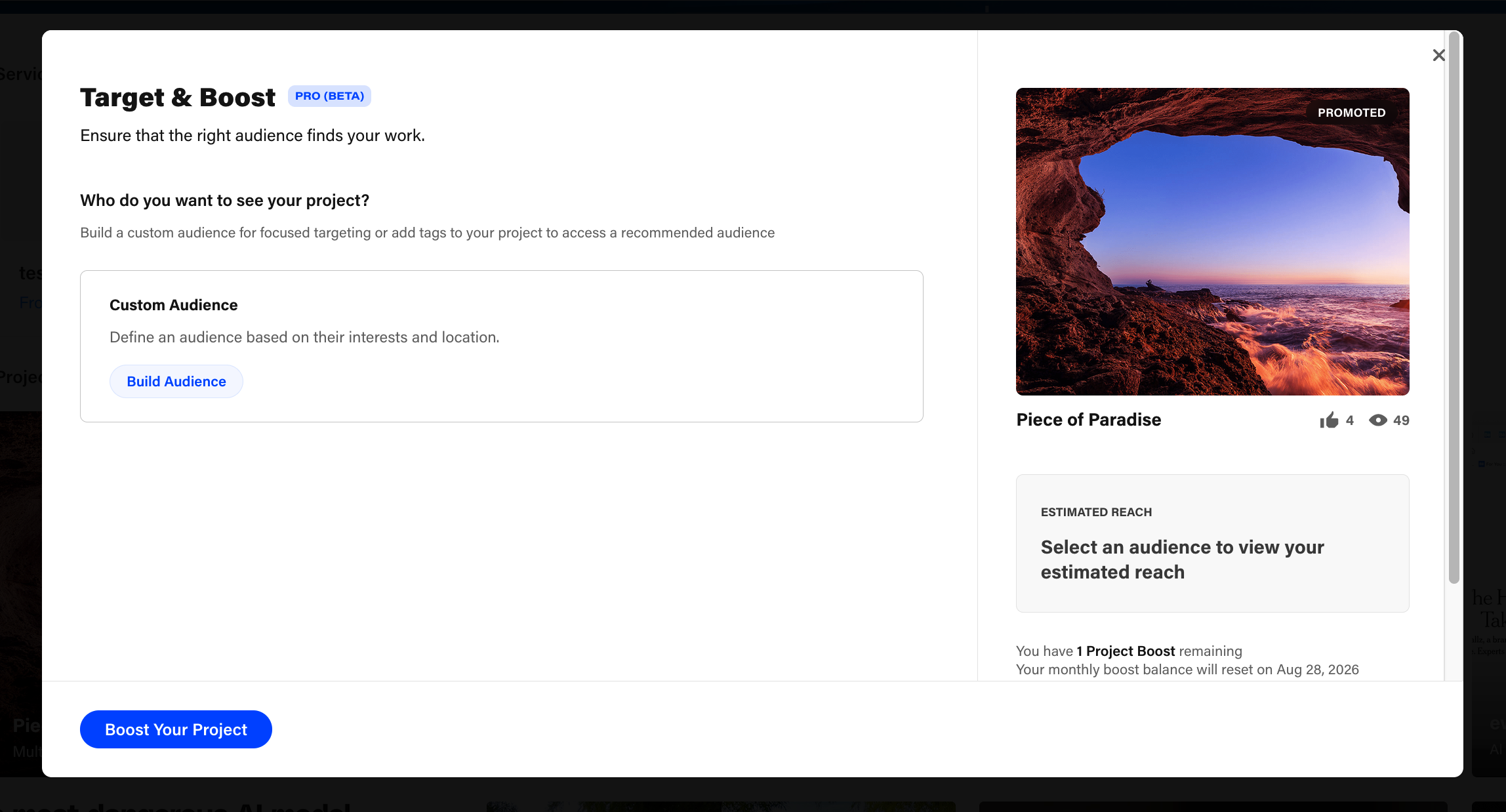This screenshot has width=1506, height=812.
Task: Click the eye views icon
Action: [x=1378, y=420]
